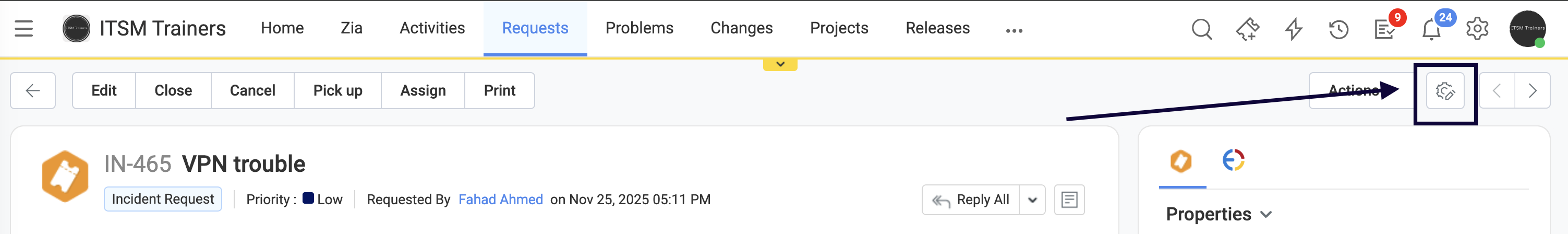Open the recent history clock icon
The width and height of the screenshot is (1568, 234).
(1338, 29)
